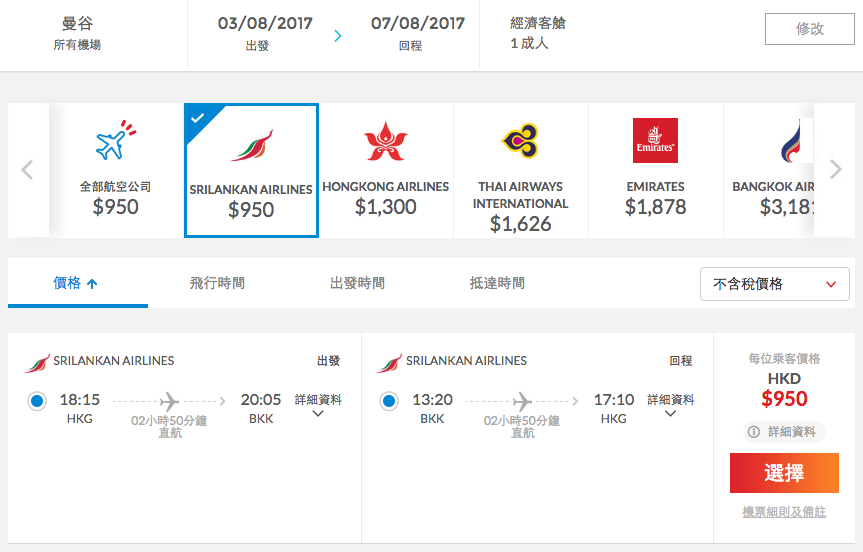Click the outbound SriLankan Airlines logo
Screen dimensions: 863x552
37,362
